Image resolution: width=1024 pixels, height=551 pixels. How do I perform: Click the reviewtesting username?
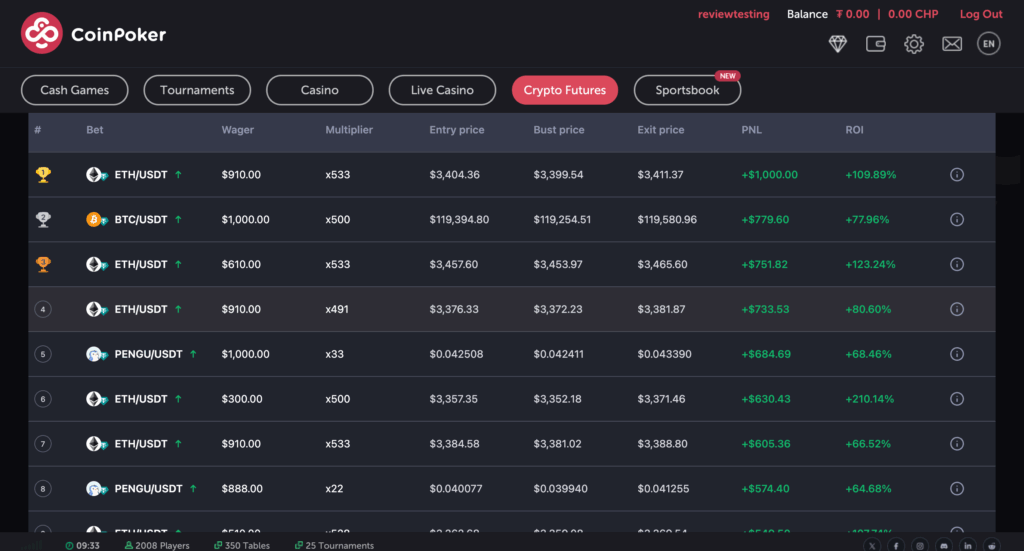click(733, 14)
